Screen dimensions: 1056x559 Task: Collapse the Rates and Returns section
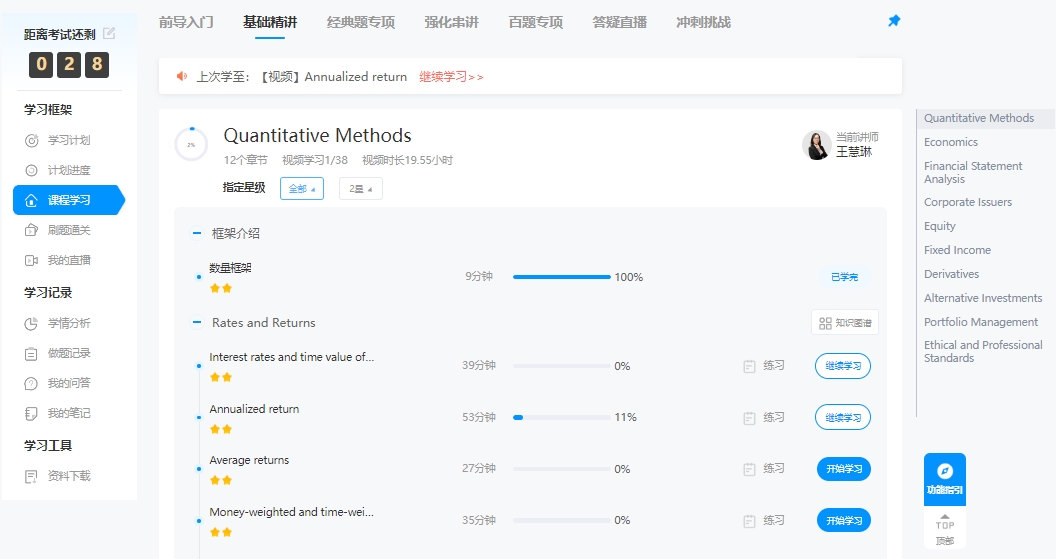pos(197,323)
